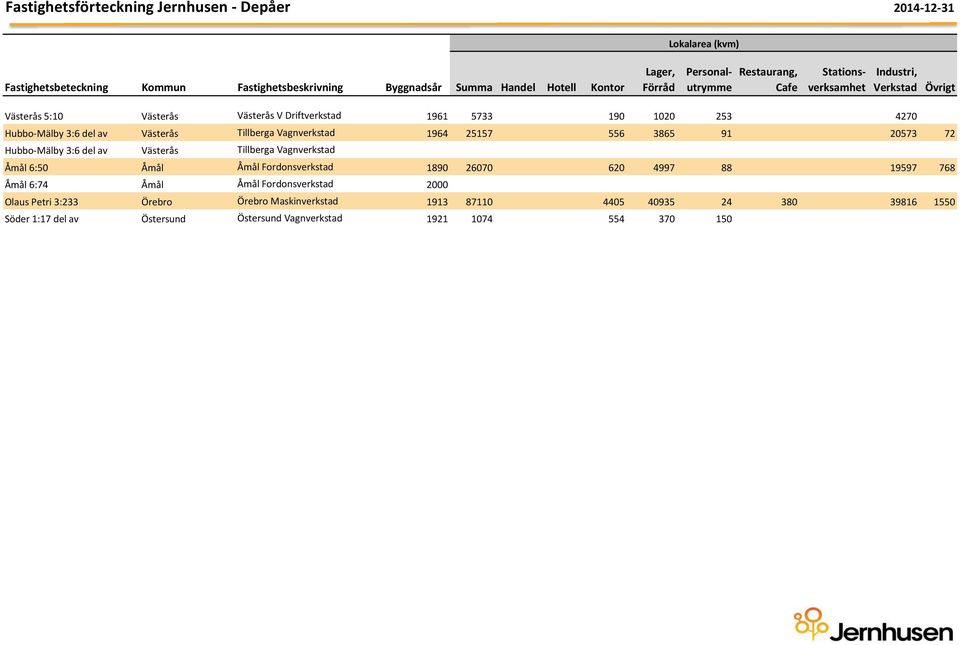Image resolution: width=960 pixels, height=645 pixels.
Task: Click the Kontor column header
Action: [x=607, y=88]
